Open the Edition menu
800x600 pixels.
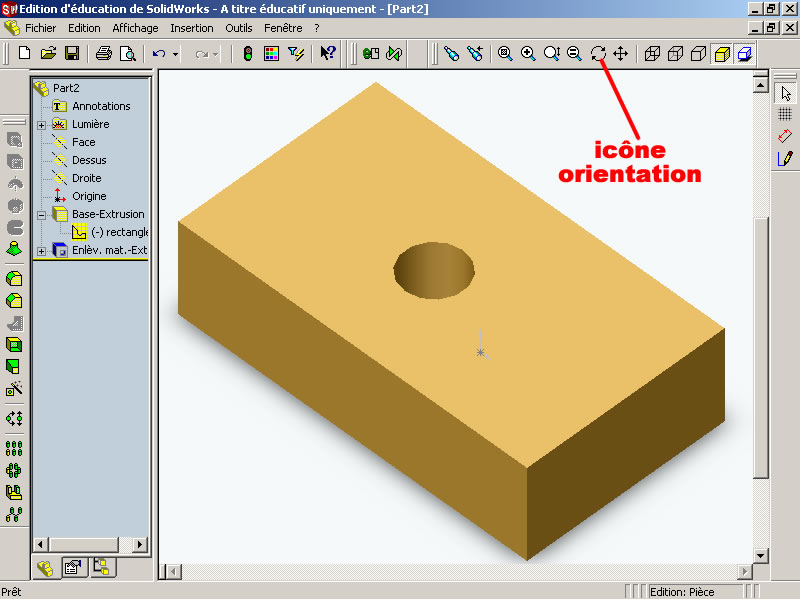coord(84,28)
